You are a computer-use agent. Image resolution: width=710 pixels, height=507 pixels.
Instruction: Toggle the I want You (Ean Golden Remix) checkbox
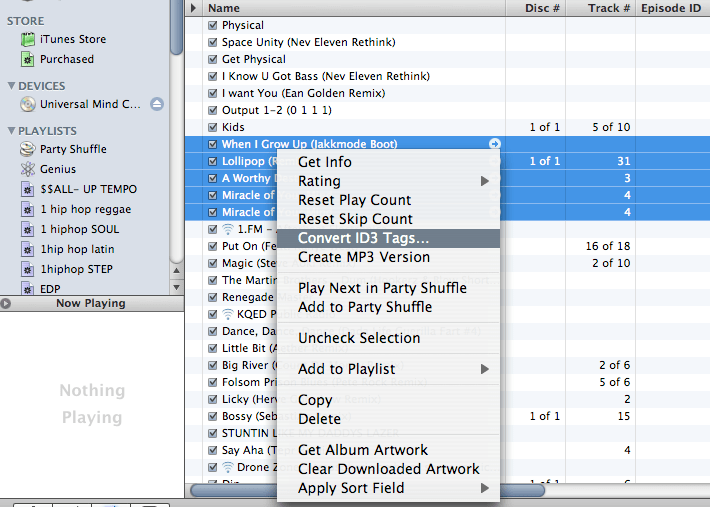coord(212,93)
